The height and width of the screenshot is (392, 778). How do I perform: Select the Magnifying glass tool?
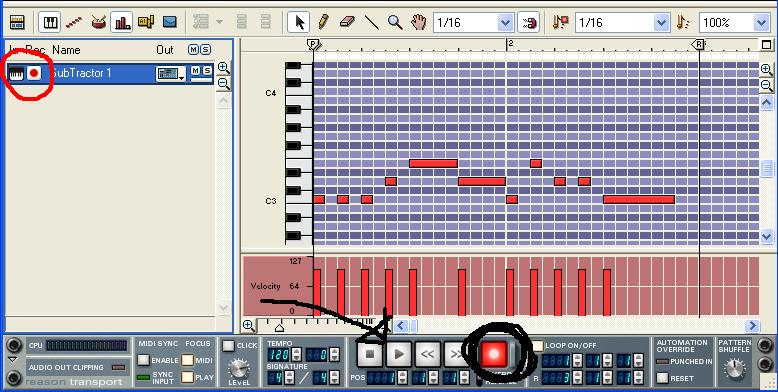pyautogui.click(x=395, y=22)
